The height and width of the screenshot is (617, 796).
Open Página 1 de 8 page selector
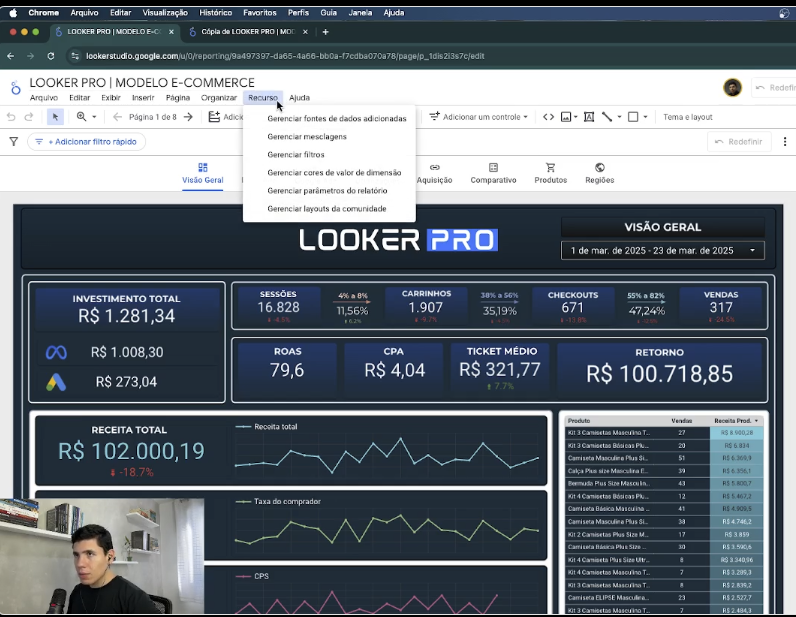tap(152, 117)
